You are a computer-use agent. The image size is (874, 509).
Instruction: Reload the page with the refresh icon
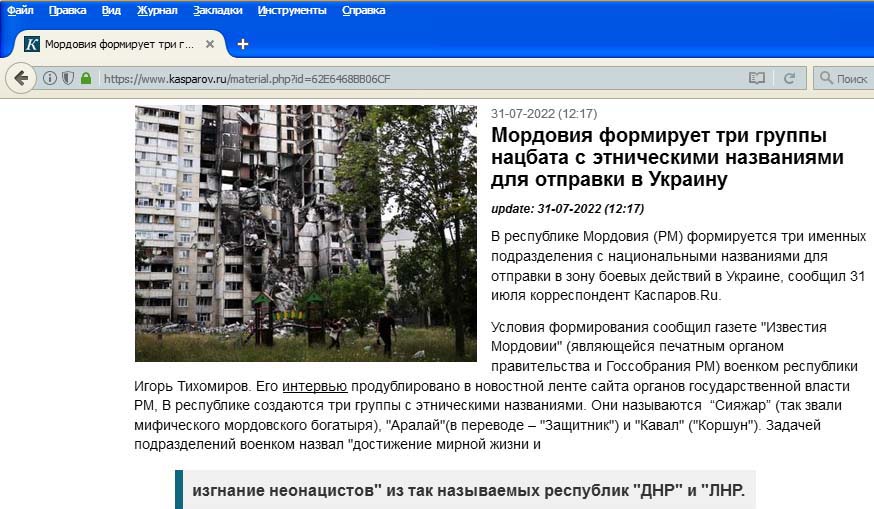(x=789, y=79)
